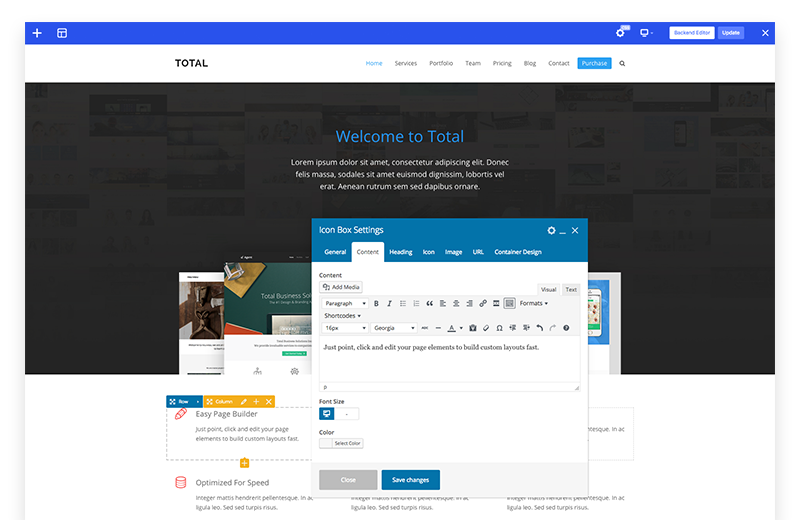Screen dimensions: 800x520
Task: Increase indent icon in editor
Action: pos(526,328)
